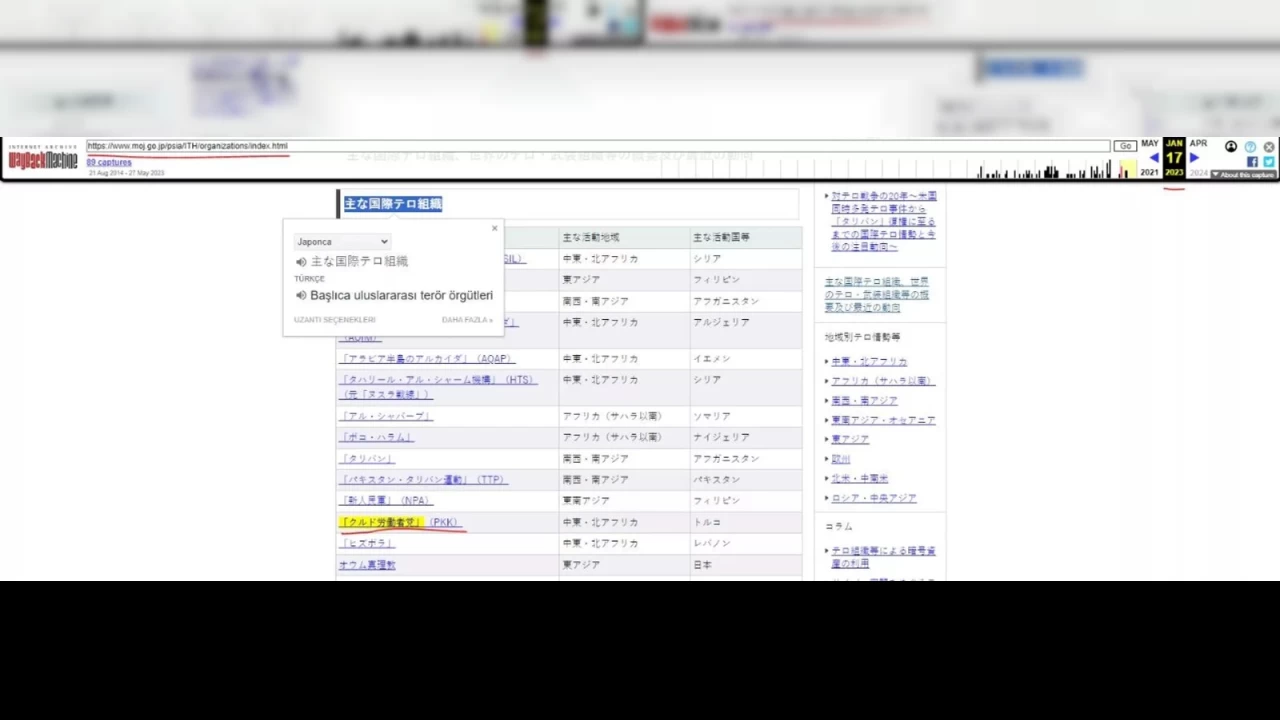Open sidebar 東アジア region link

pyautogui.click(x=850, y=439)
